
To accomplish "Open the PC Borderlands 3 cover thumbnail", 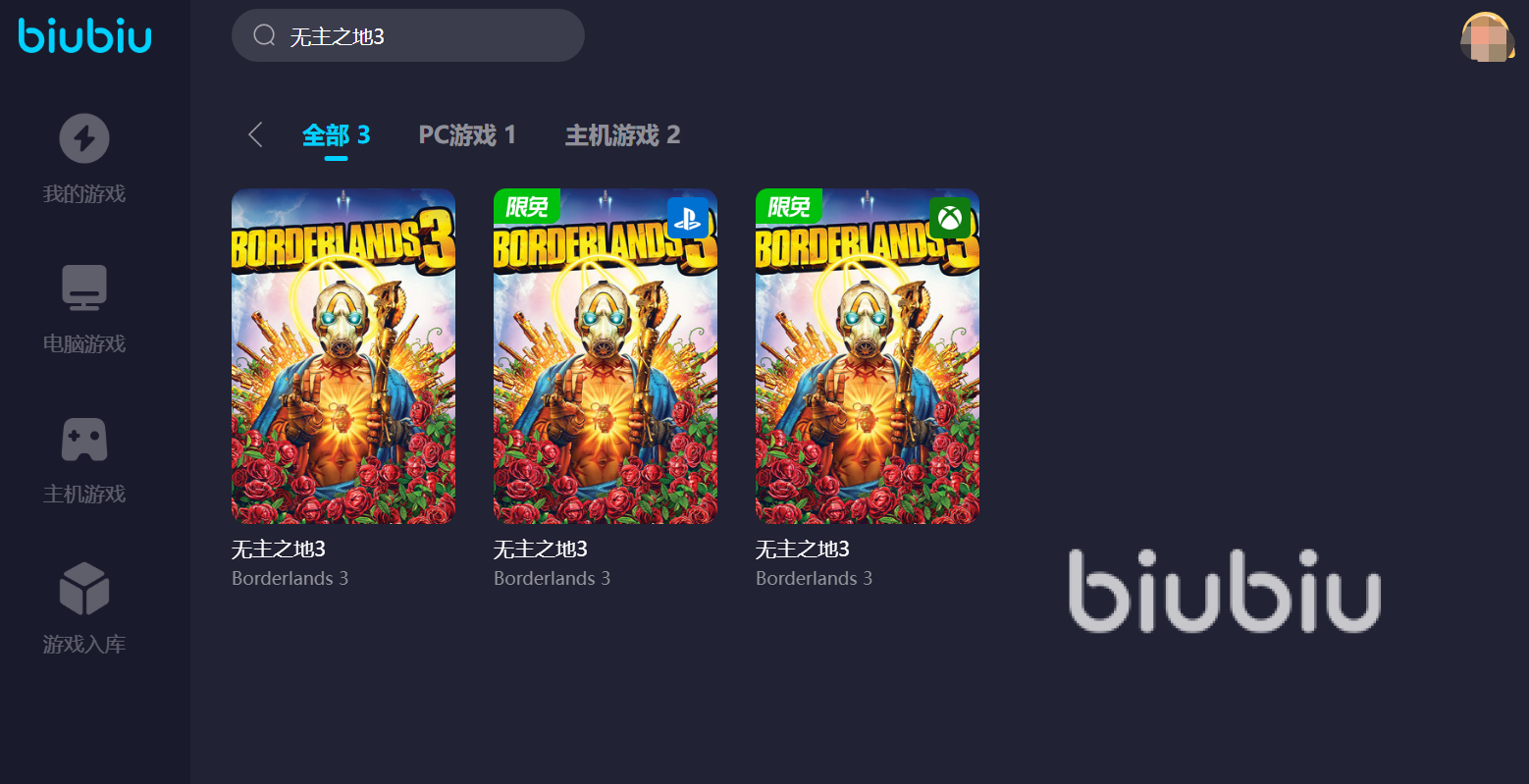I will click(x=343, y=356).
